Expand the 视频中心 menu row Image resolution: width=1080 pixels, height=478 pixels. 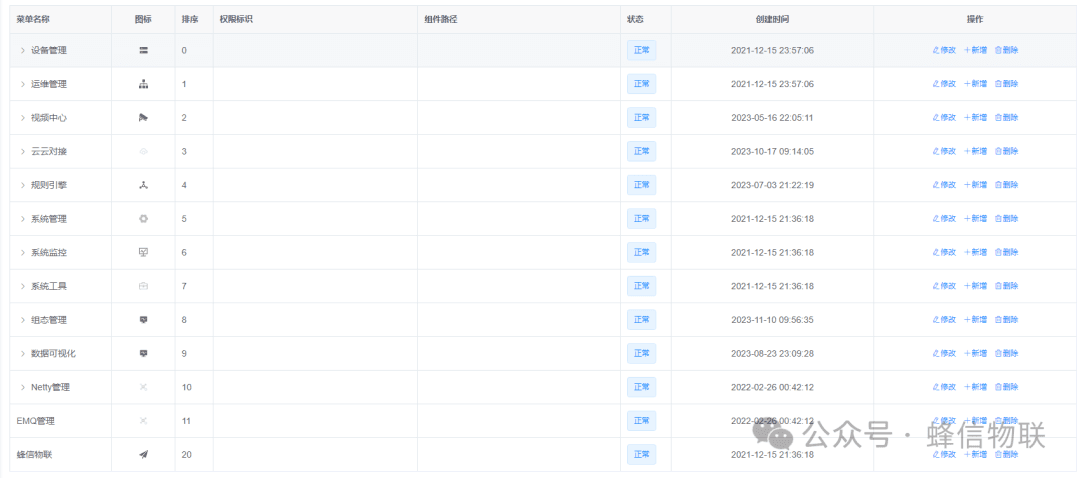click(22, 118)
